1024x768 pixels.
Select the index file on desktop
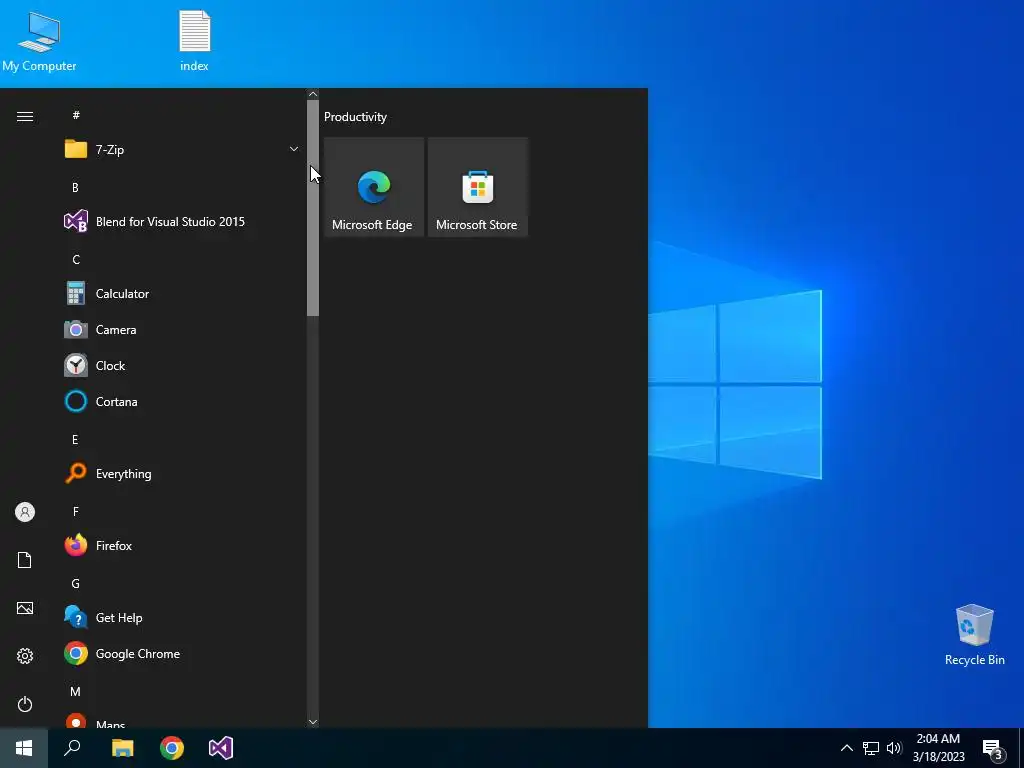pyautogui.click(x=195, y=41)
